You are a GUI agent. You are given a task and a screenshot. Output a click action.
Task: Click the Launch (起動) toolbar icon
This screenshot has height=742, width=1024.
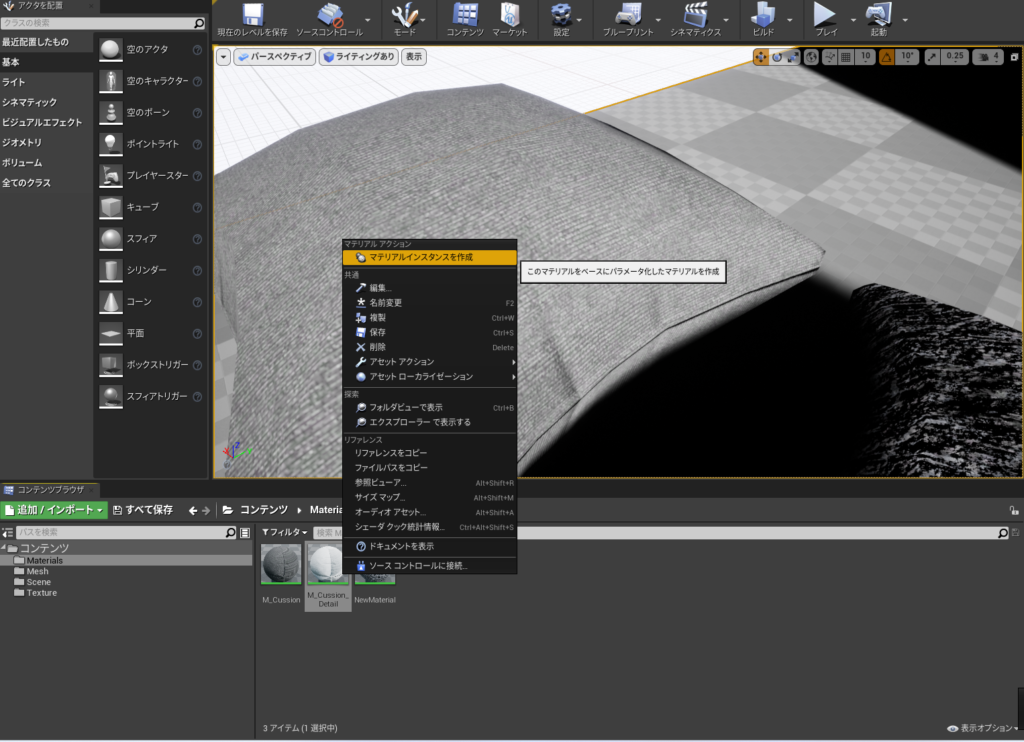[878, 14]
